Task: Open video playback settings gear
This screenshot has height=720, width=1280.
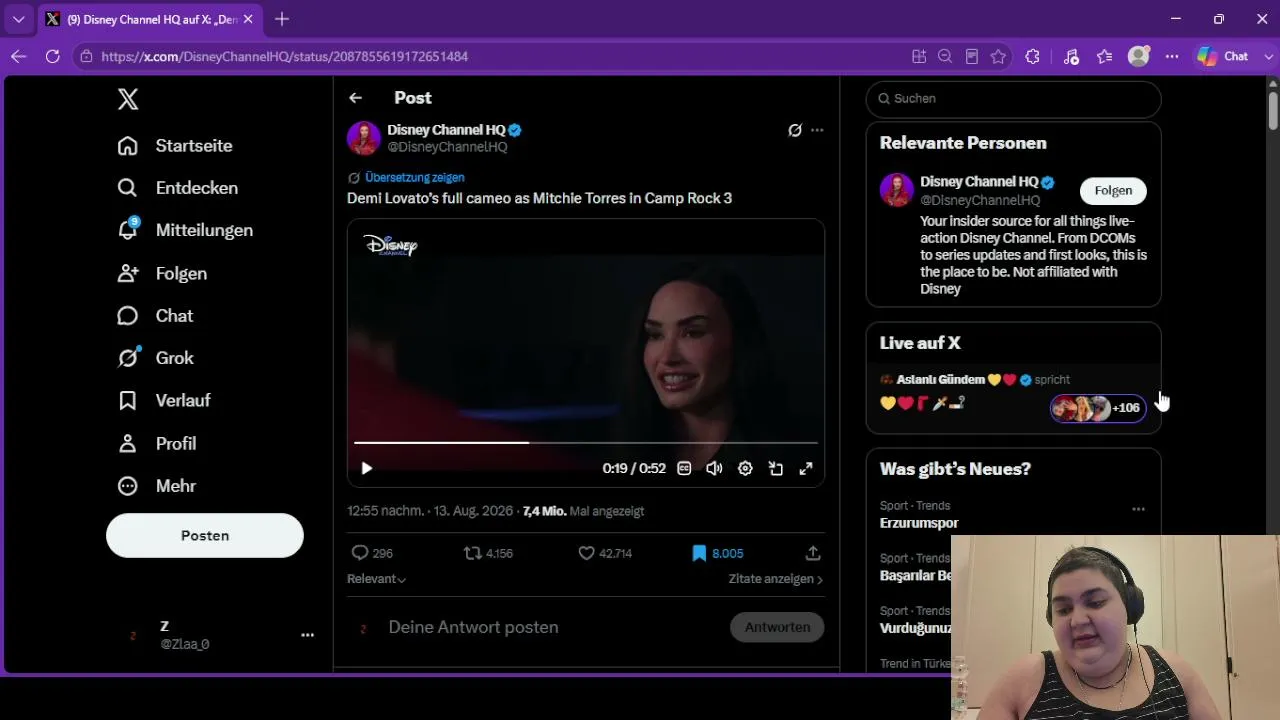Action: pyautogui.click(x=745, y=468)
